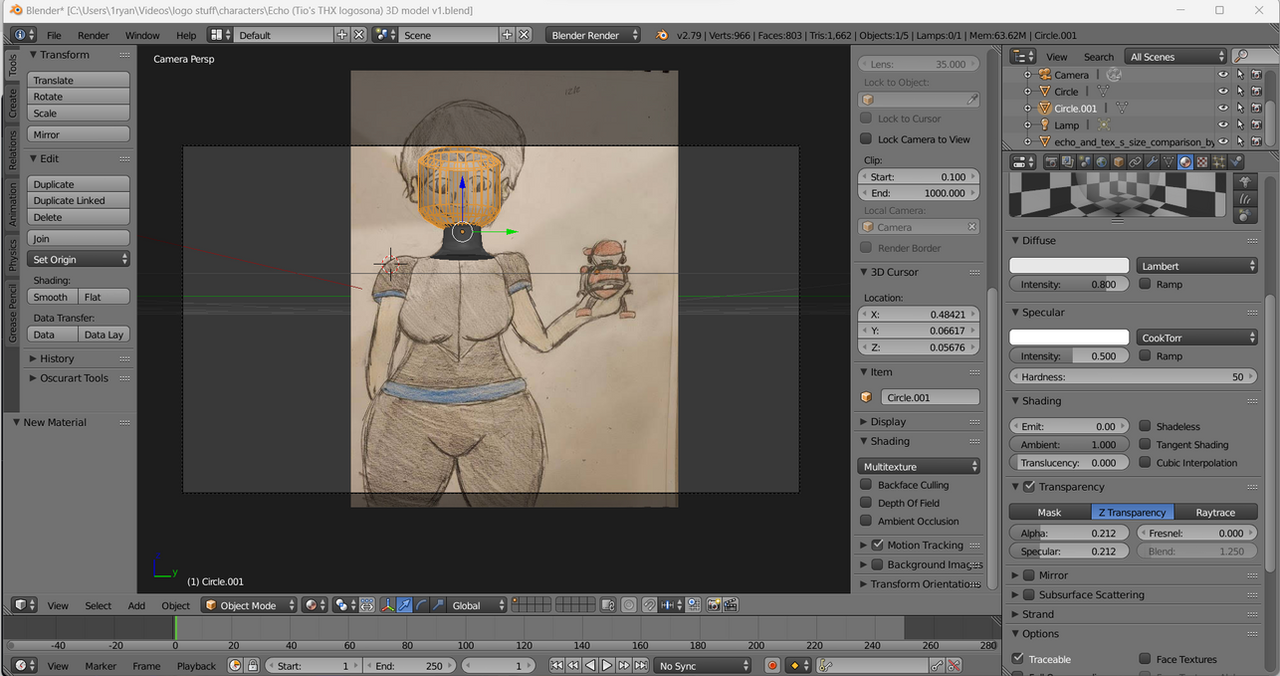Viewport: 1280px width, 676px height.
Task: Click the play animation button in timeline
Action: 607,665
